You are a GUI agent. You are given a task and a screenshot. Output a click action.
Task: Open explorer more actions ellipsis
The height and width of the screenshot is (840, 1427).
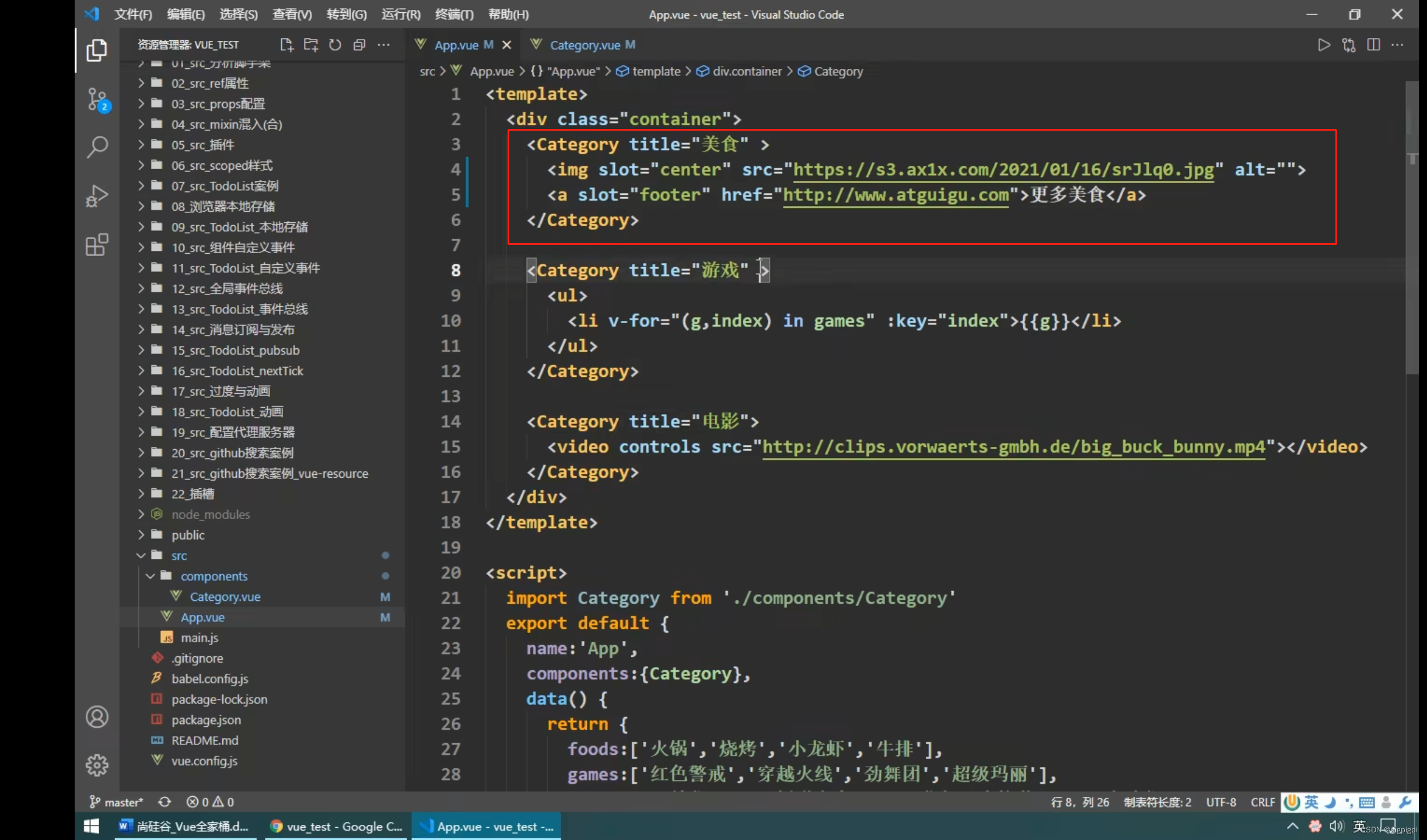(383, 45)
